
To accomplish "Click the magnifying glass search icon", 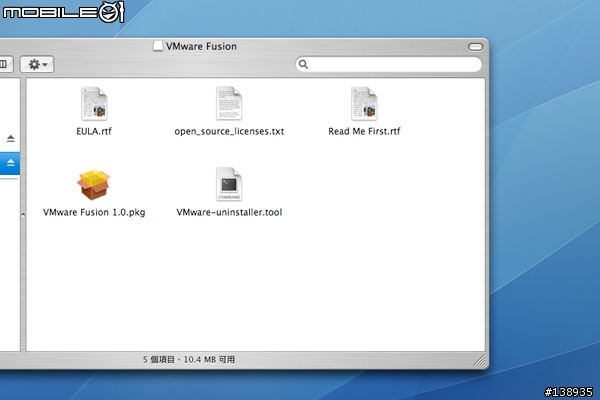I will 303,64.
